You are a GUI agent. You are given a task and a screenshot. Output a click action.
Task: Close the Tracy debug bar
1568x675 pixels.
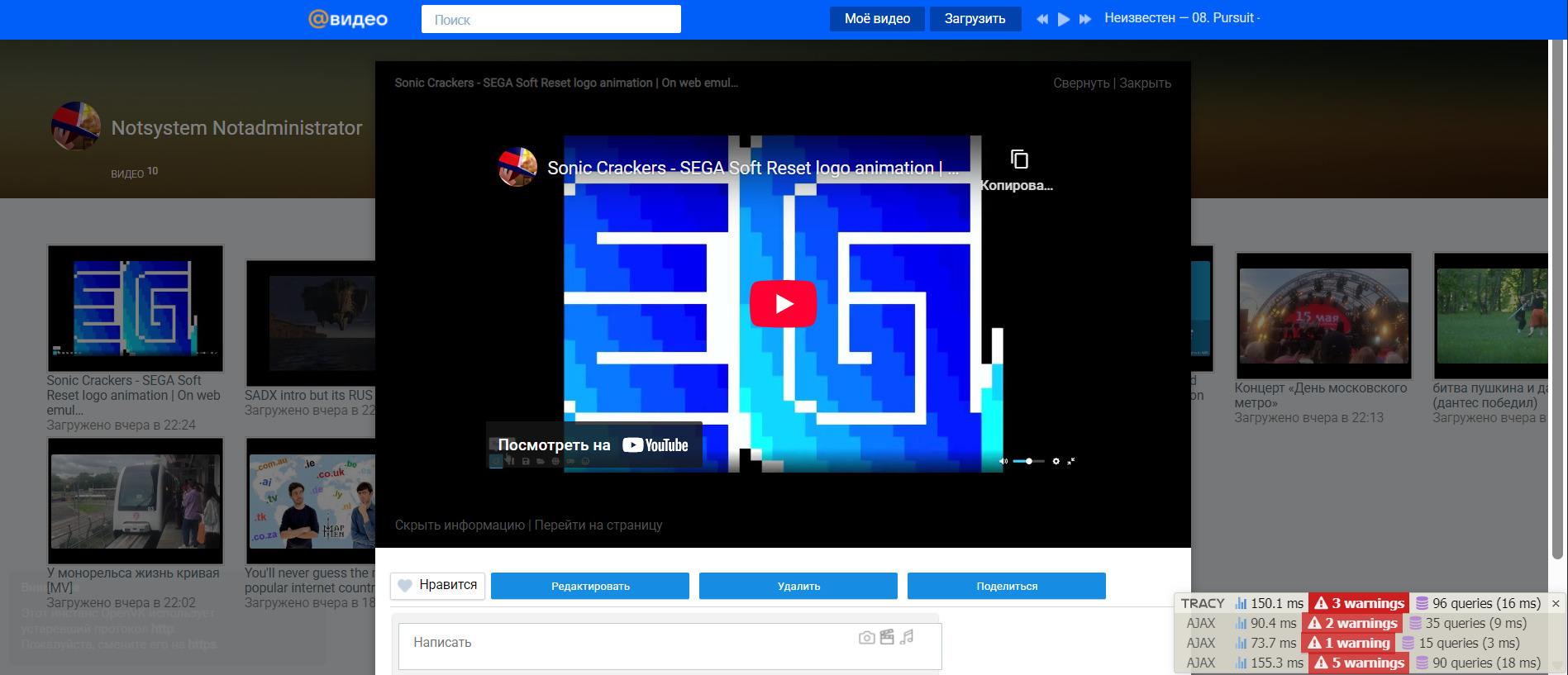[x=1556, y=603]
